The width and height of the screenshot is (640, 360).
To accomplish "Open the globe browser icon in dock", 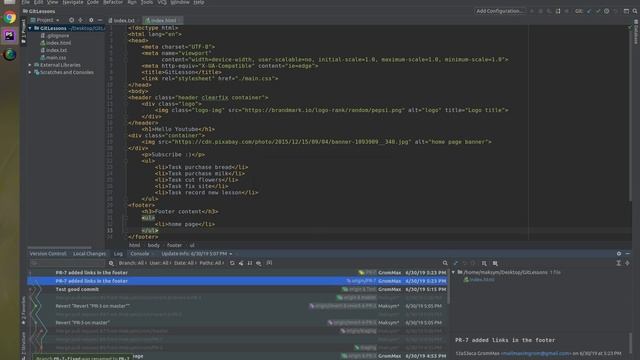I will click(x=9, y=54).
